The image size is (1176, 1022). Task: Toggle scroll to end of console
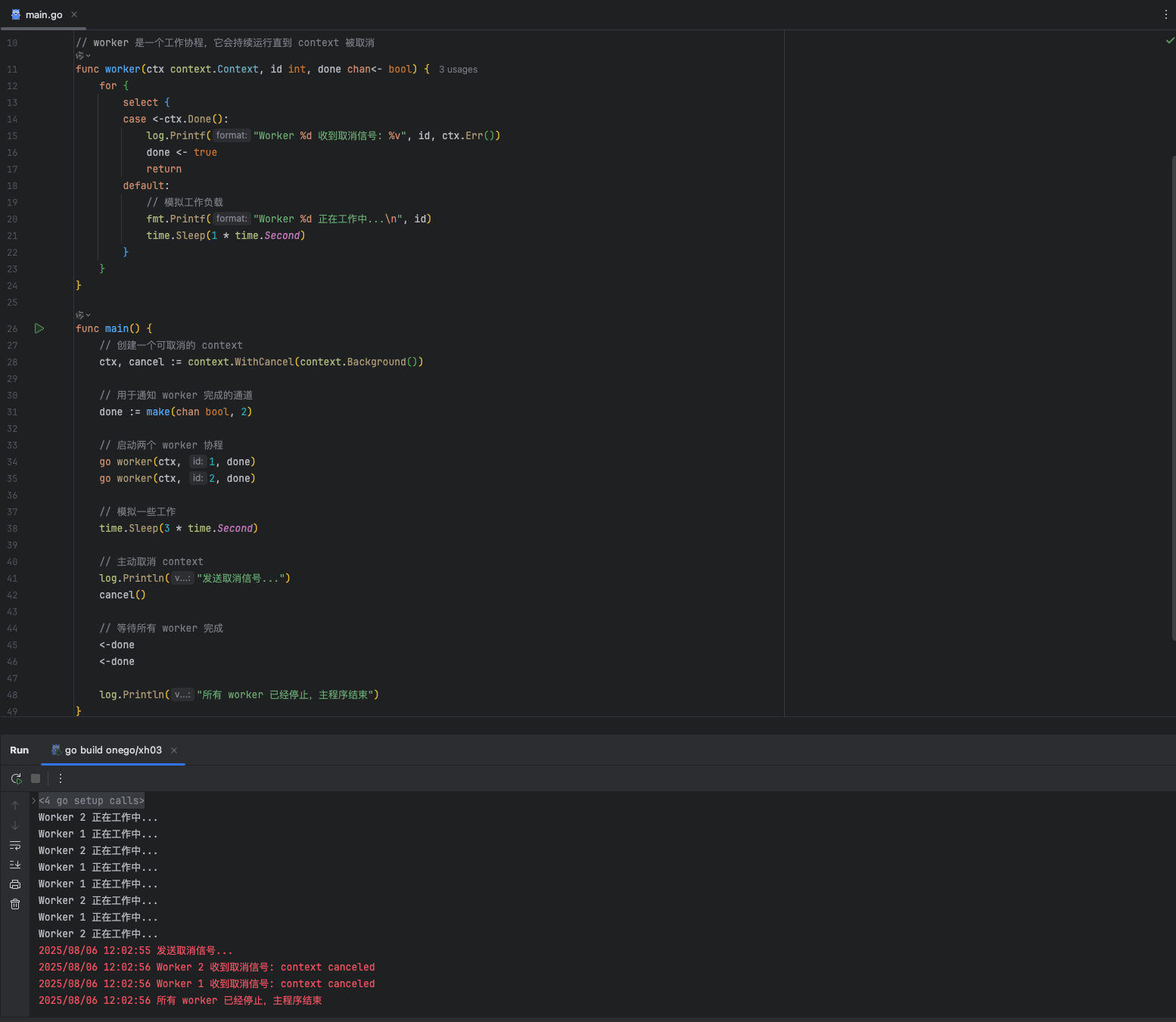click(15, 865)
